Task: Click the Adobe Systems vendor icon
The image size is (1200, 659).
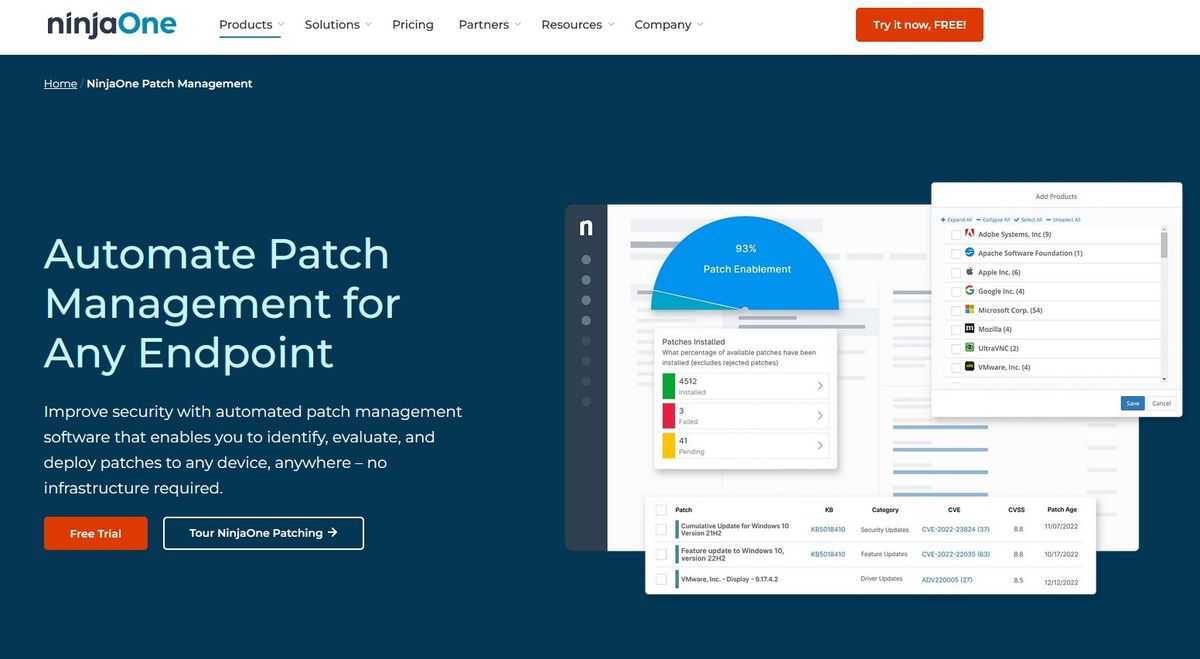Action: [969, 233]
